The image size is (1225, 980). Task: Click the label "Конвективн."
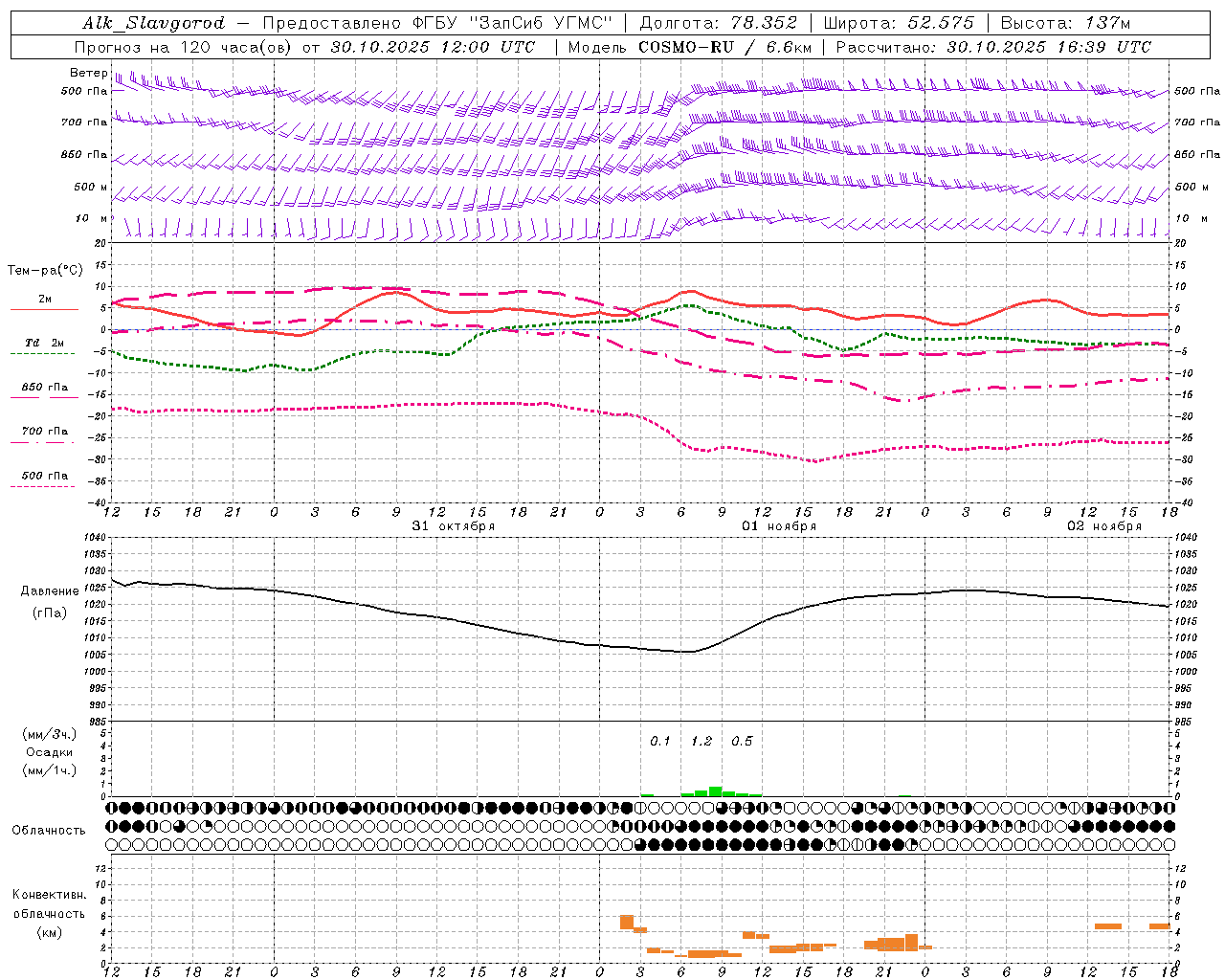tap(50, 895)
